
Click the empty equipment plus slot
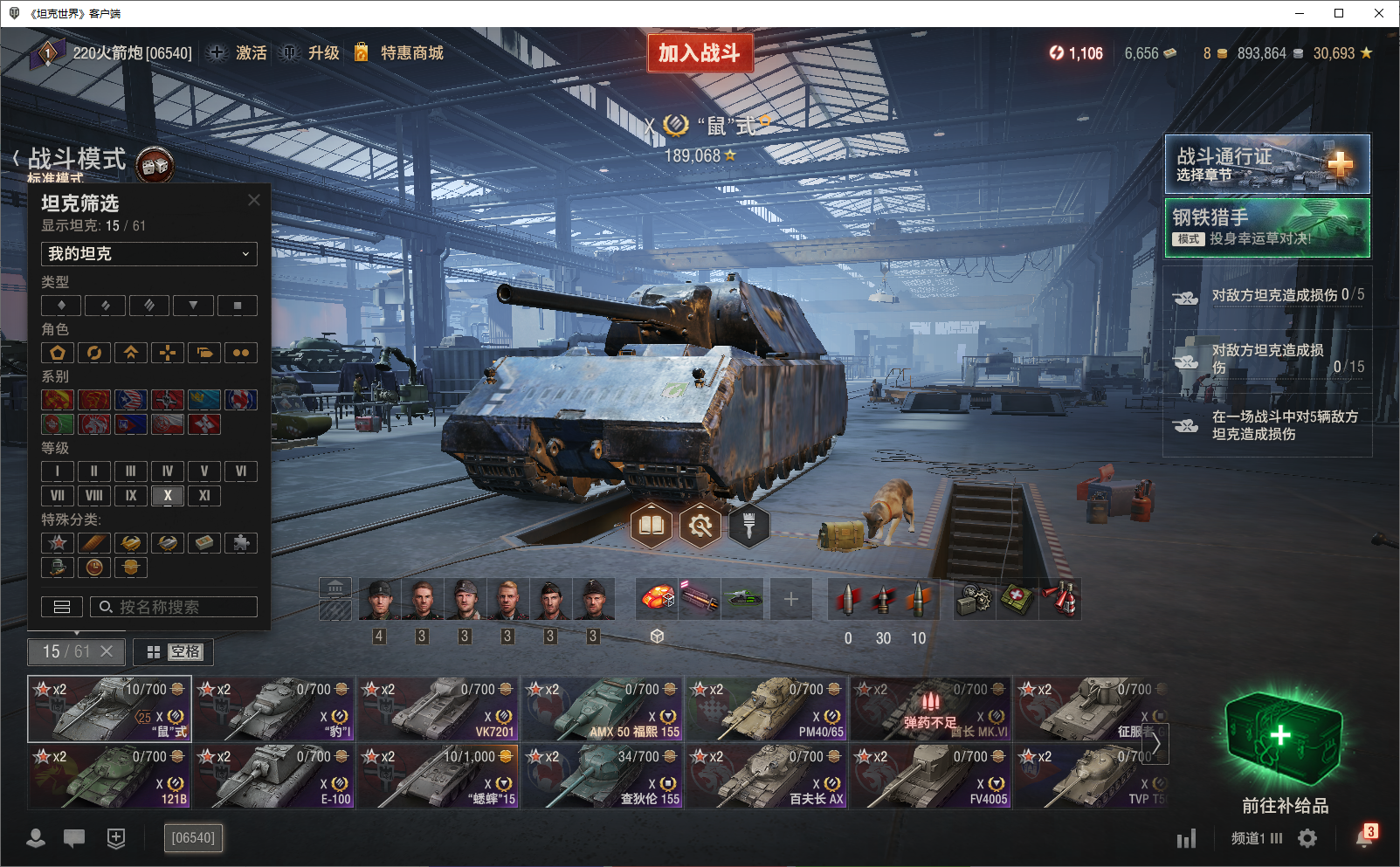(x=790, y=599)
